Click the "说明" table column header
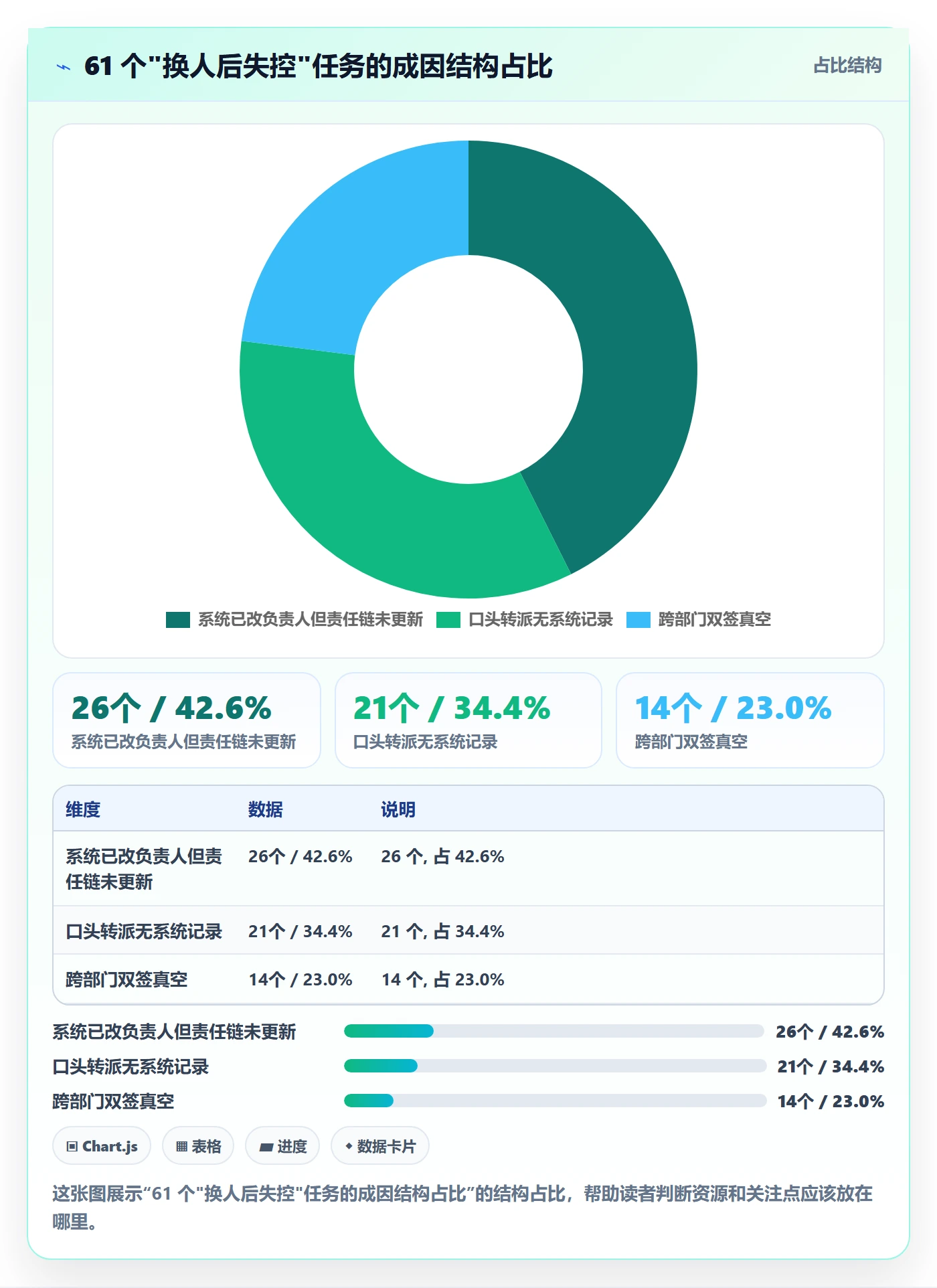Viewport: 937px width, 1288px height. [x=398, y=809]
